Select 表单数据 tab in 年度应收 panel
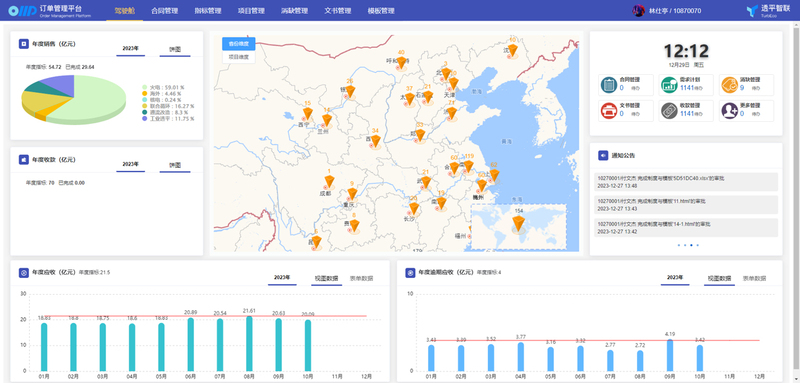The image size is (800, 383). (361, 278)
